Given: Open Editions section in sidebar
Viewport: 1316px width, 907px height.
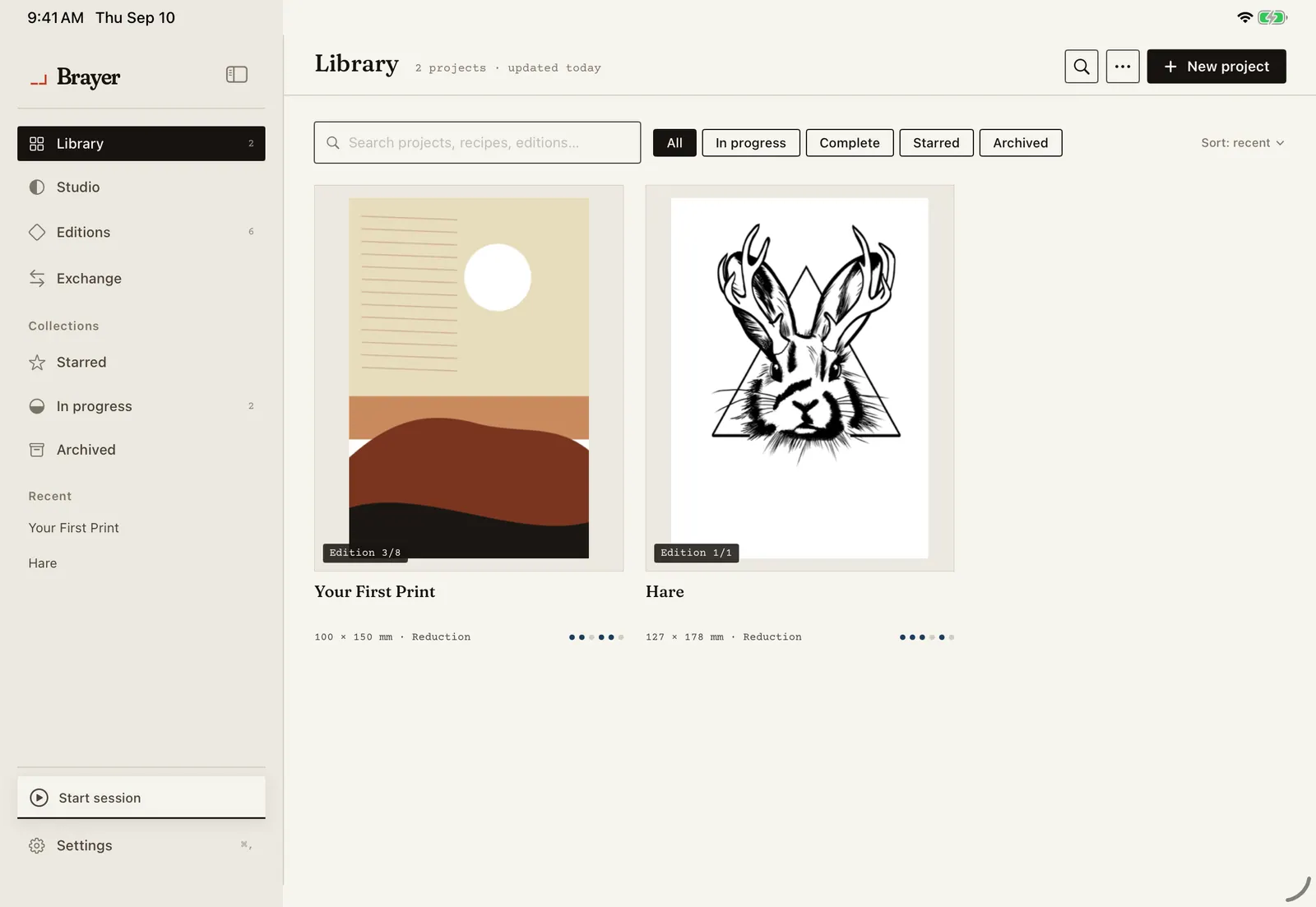Looking at the screenshot, I should (141, 233).
